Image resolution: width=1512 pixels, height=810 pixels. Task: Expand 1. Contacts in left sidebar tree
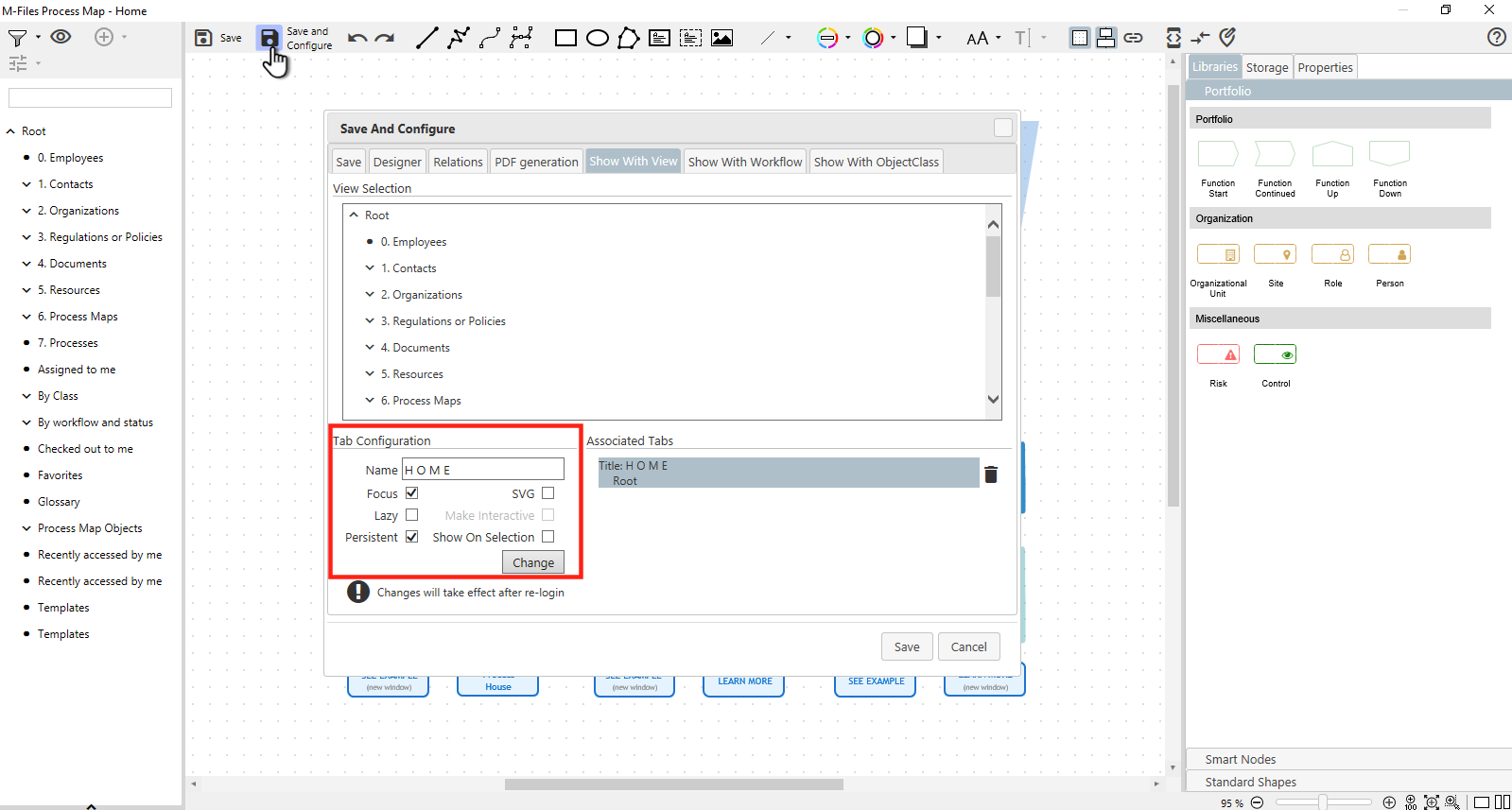pos(26,184)
